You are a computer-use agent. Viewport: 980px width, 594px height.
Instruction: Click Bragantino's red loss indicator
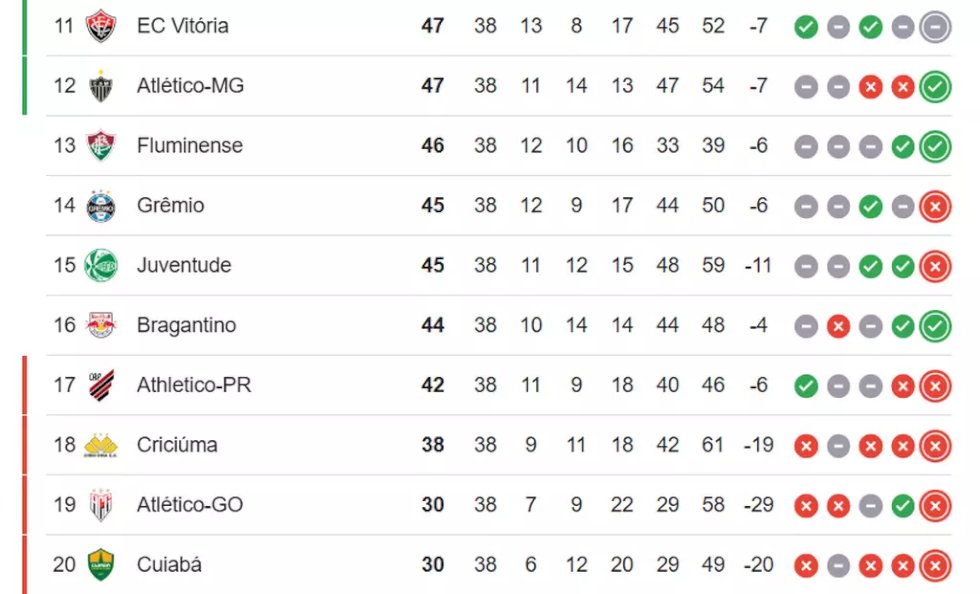tap(838, 326)
